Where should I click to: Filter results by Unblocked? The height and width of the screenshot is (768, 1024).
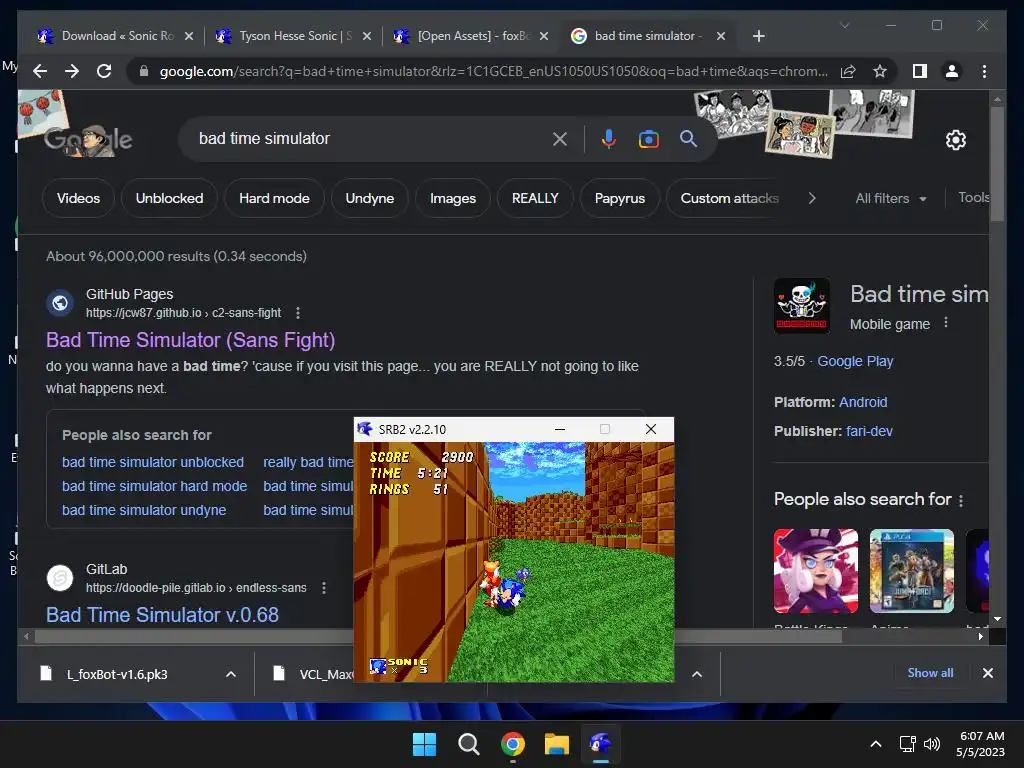click(x=169, y=198)
